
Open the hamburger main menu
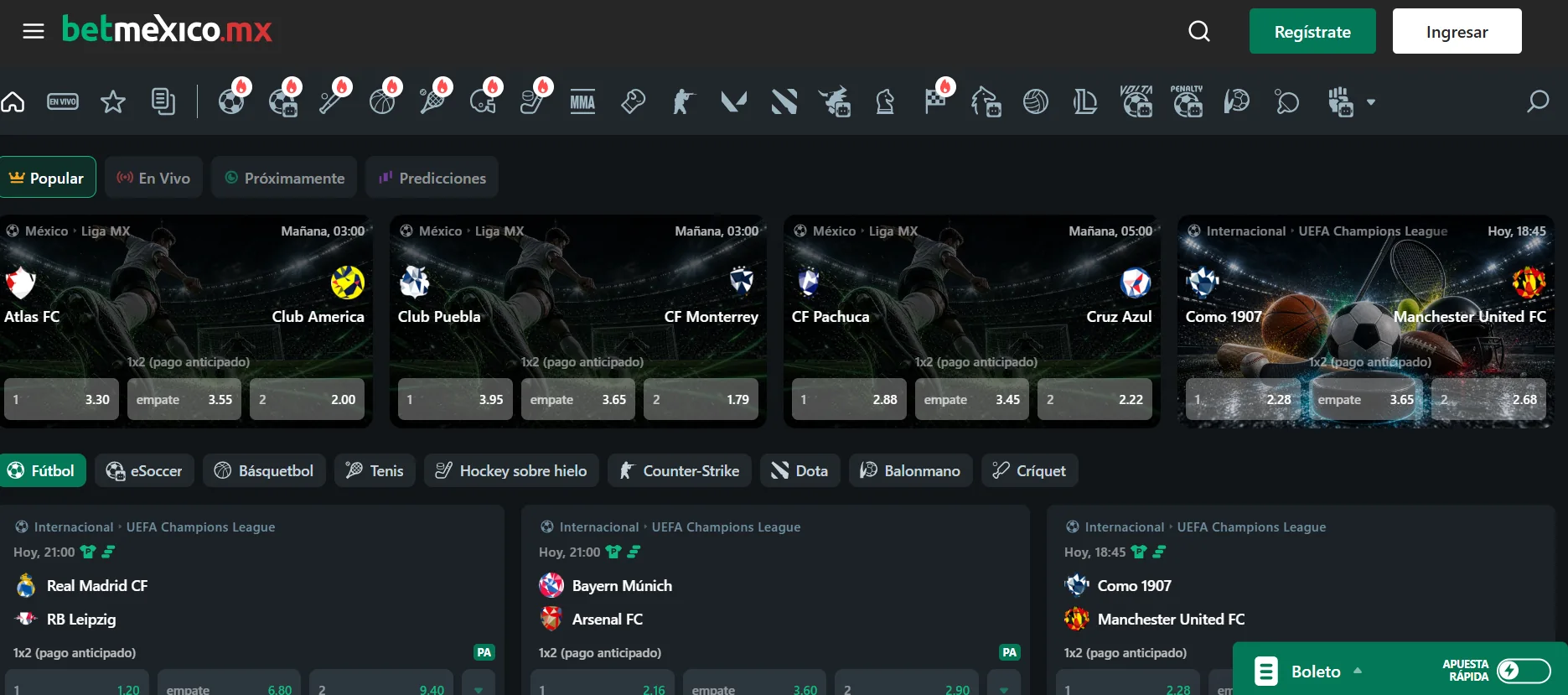pos(34,32)
